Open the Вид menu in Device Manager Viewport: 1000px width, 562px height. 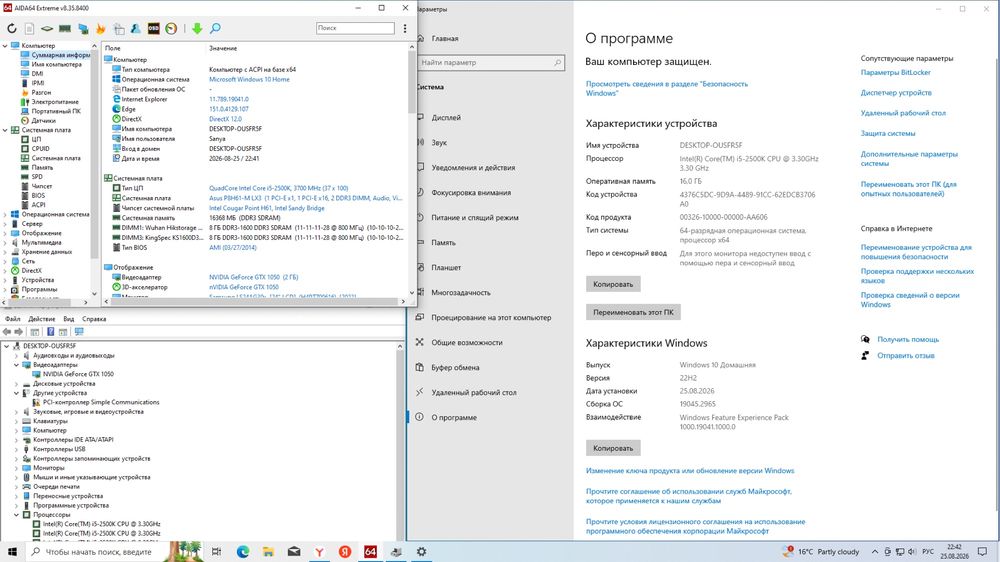tap(69, 319)
